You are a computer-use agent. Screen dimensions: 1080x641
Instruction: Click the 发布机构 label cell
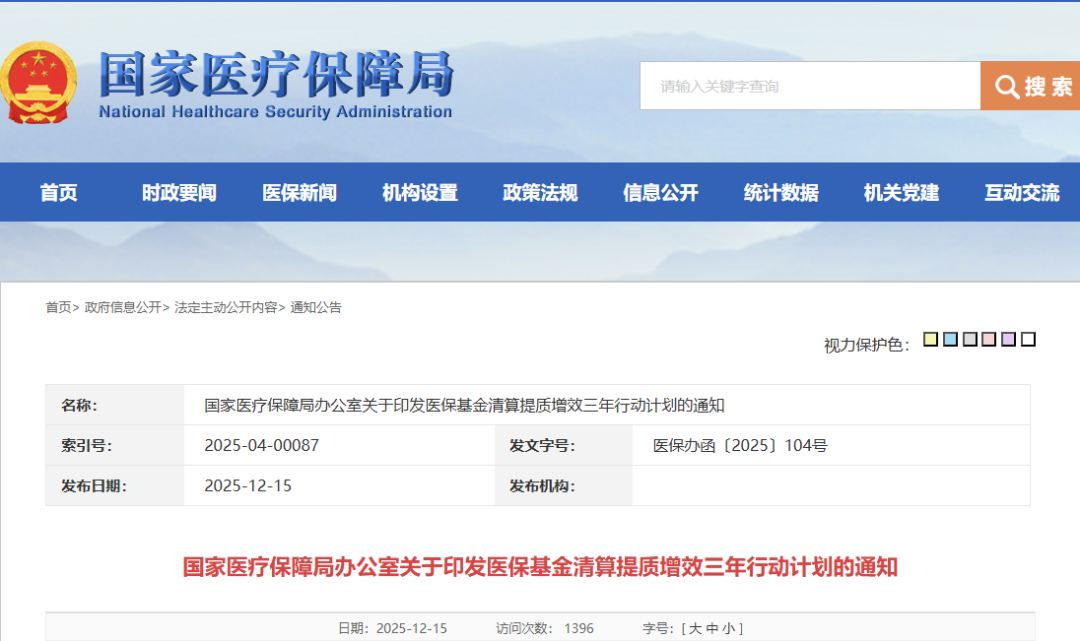pyautogui.click(x=563, y=486)
